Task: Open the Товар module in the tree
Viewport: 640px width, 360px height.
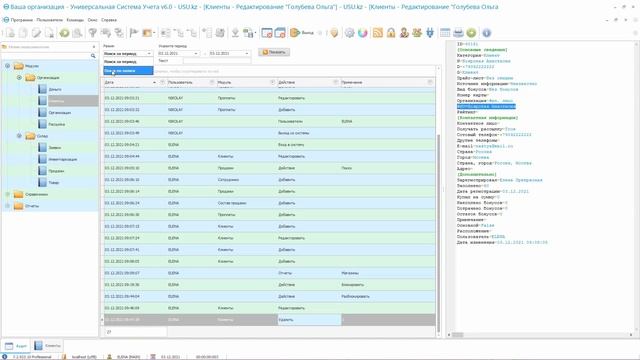Action: coord(54,183)
